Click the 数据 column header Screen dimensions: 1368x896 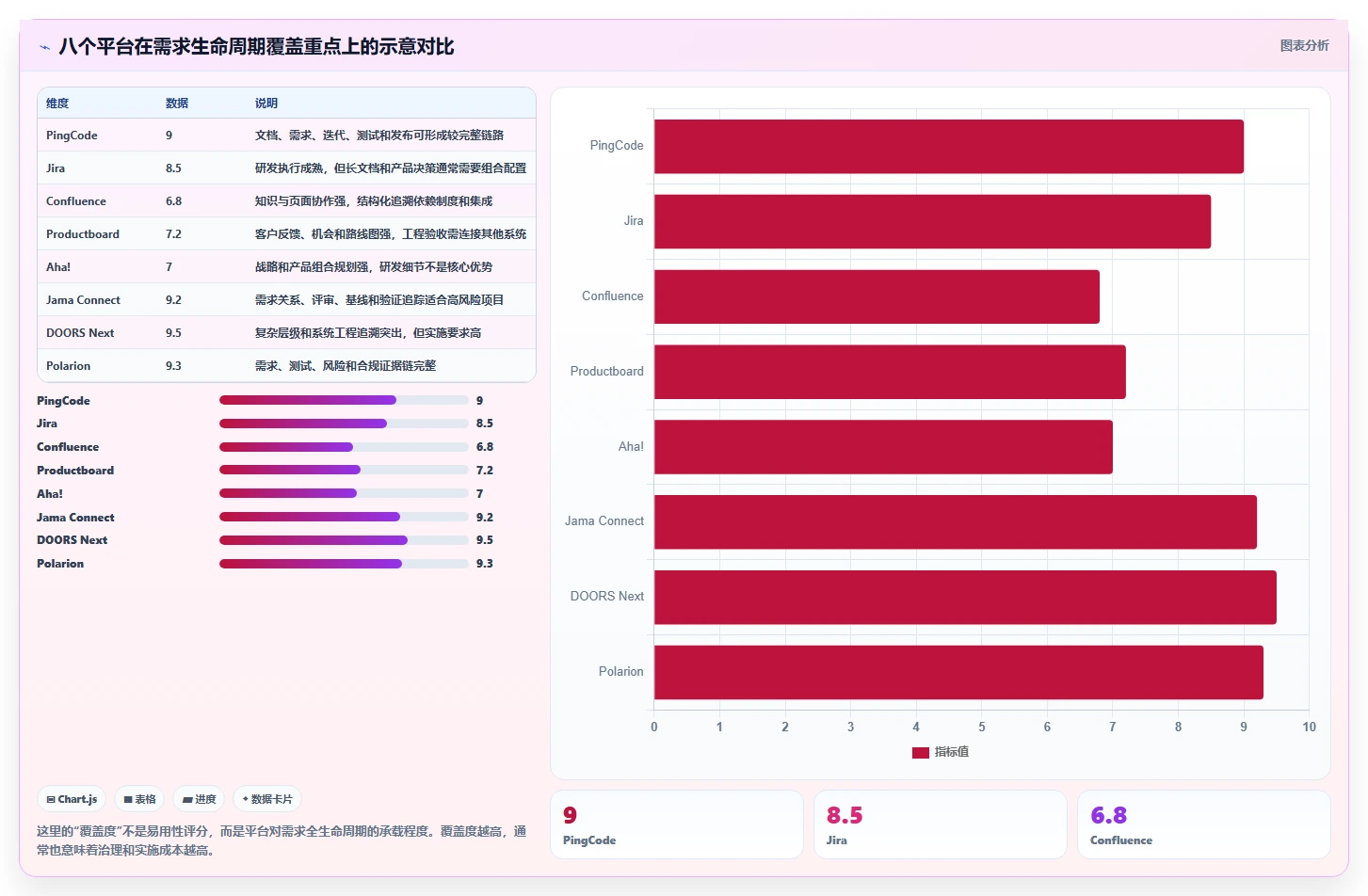point(177,104)
